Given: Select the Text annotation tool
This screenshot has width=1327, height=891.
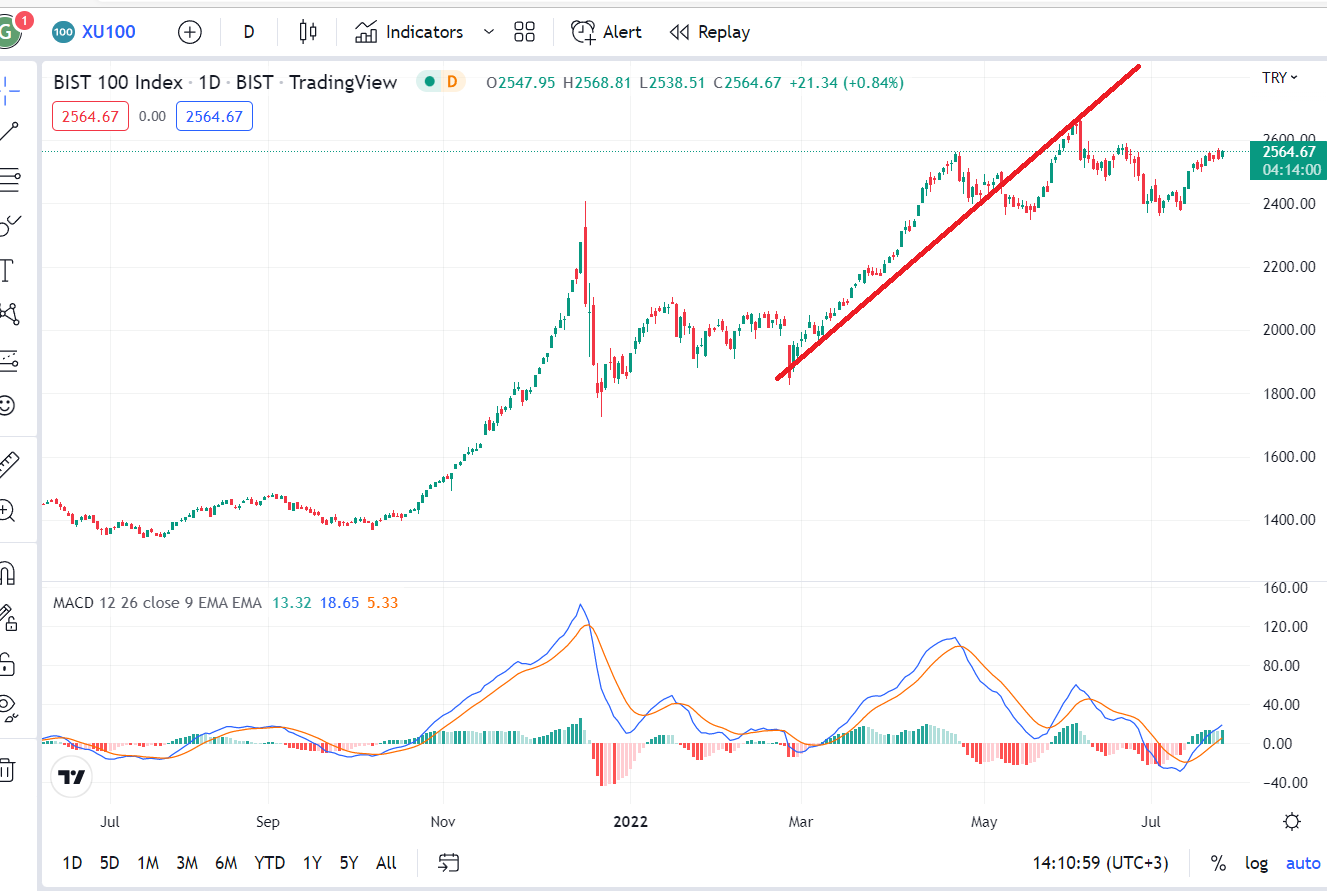Looking at the screenshot, I should tap(7, 270).
